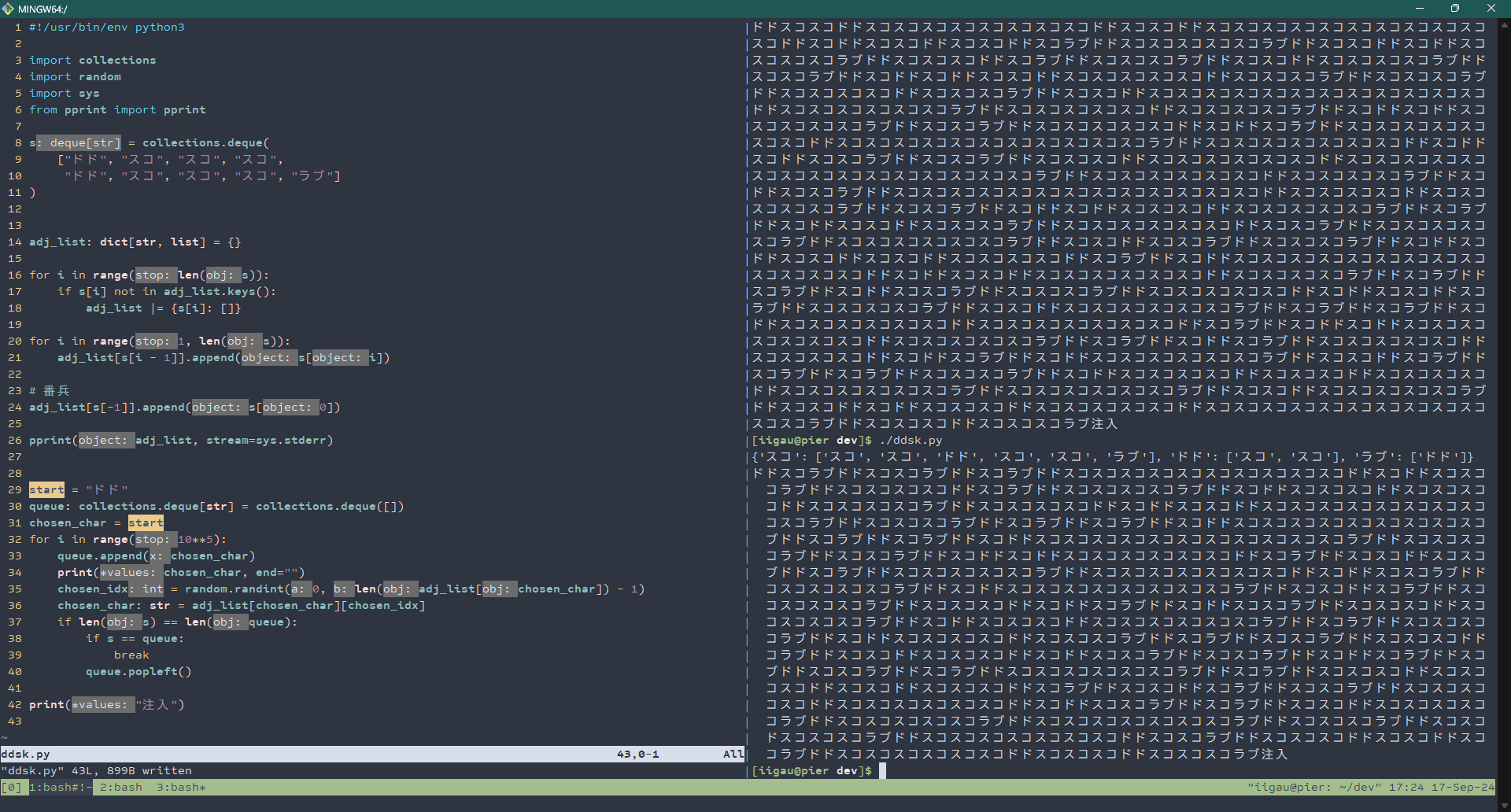Viewport: 1511px width, 812px height.
Task: Click the highlighted start variable on line 29
Action: tap(46, 490)
